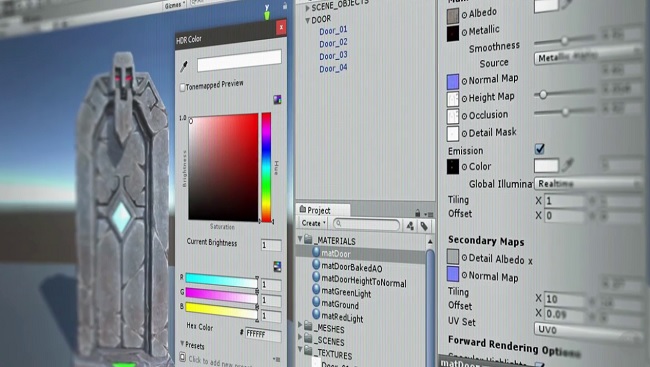
Task: Click the search by type icon in Project
Action: click(x=410, y=226)
